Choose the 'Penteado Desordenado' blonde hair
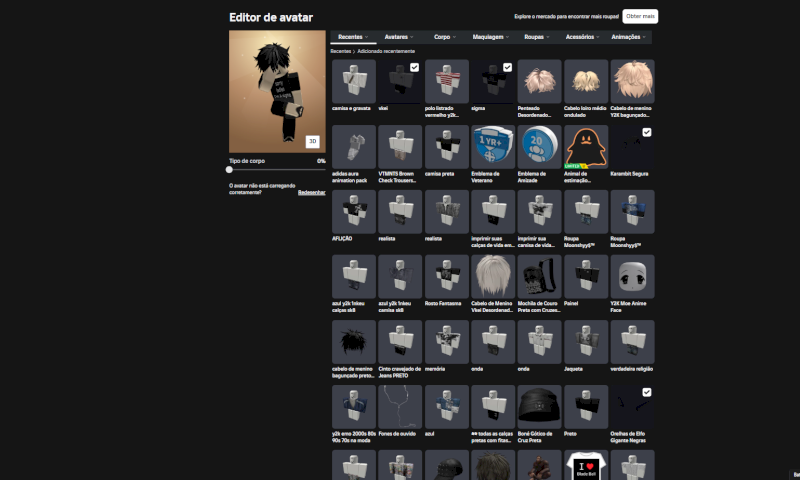The height and width of the screenshot is (480, 800). pos(539,82)
